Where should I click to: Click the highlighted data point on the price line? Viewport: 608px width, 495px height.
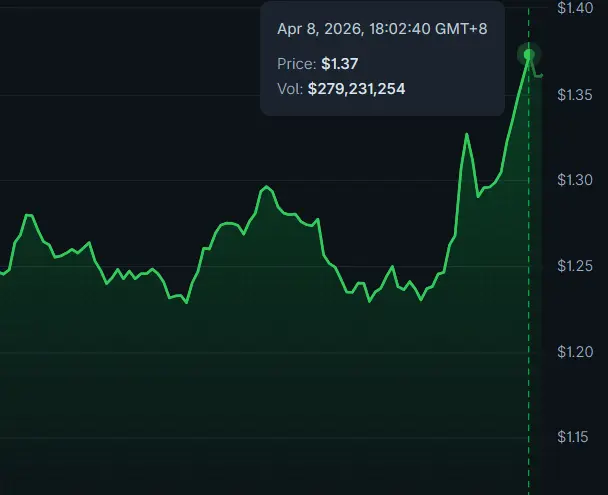529,55
